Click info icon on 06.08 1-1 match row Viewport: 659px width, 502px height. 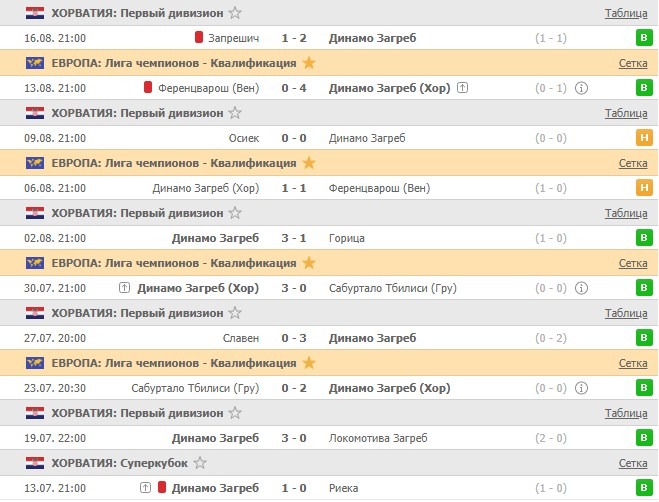tap(582, 188)
